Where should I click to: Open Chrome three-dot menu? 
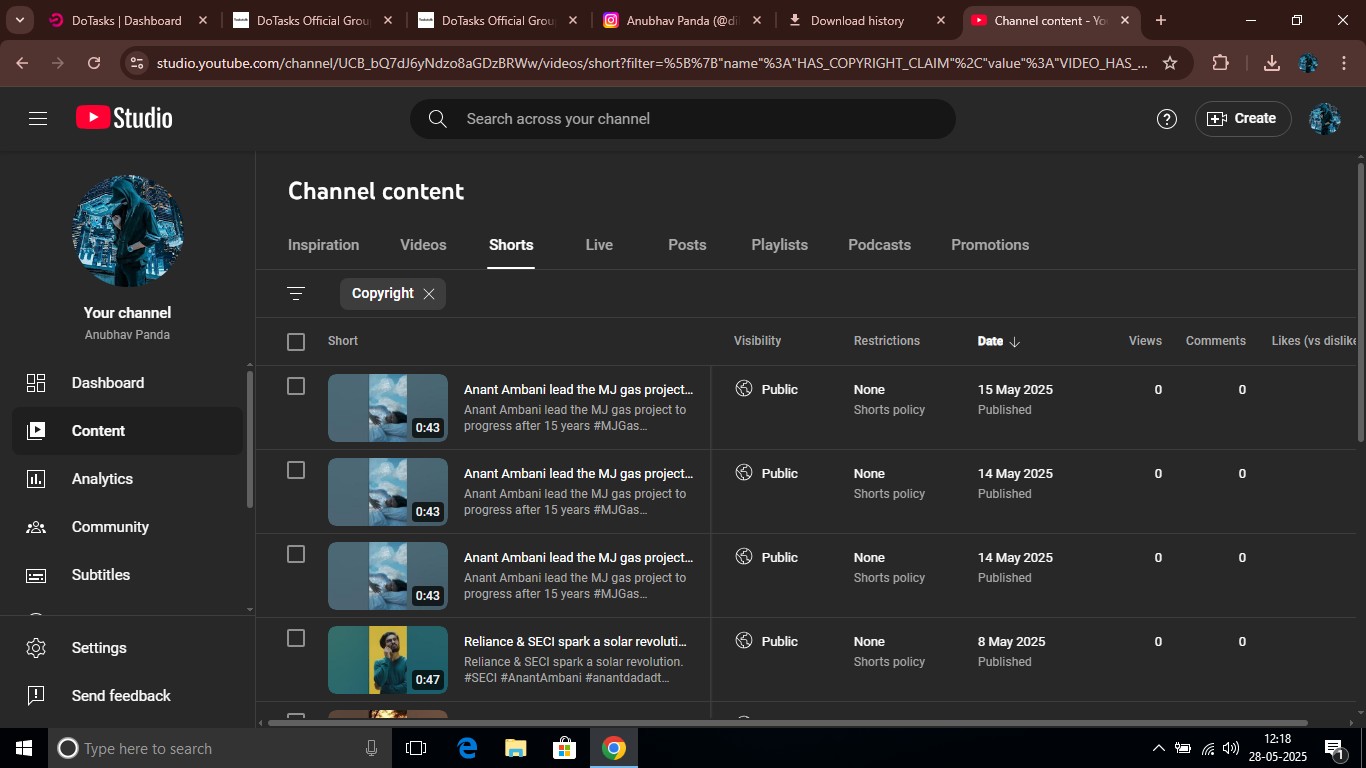pyautogui.click(x=1343, y=63)
